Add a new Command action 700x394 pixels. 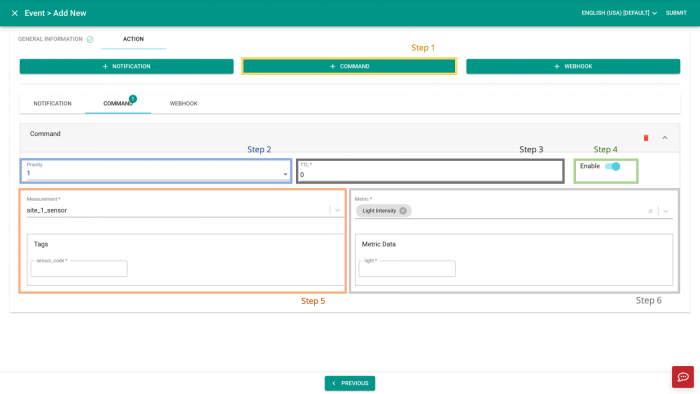pyautogui.click(x=349, y=66)
